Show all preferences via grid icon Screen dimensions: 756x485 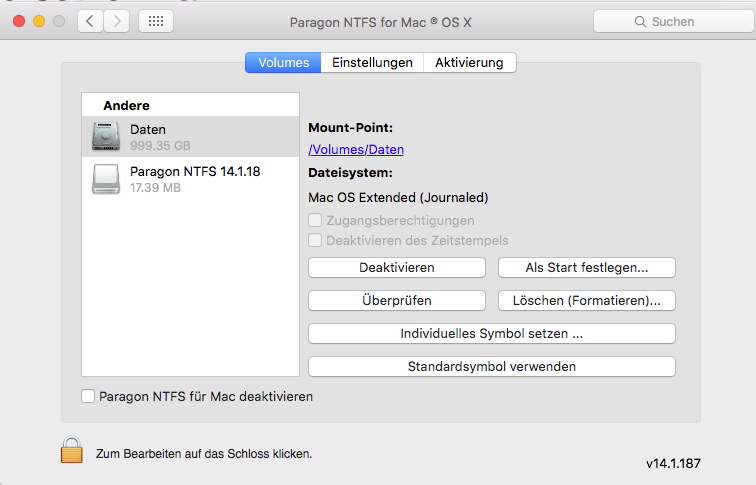point(156,21)
